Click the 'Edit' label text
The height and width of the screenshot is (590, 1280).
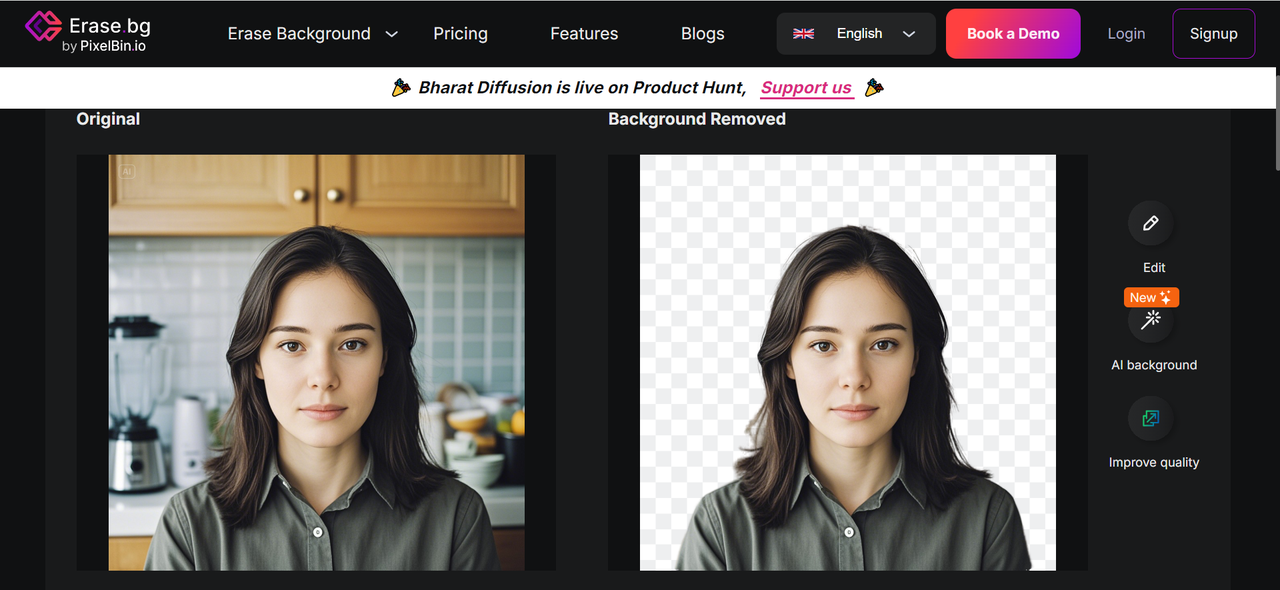tap(1154, 267)
